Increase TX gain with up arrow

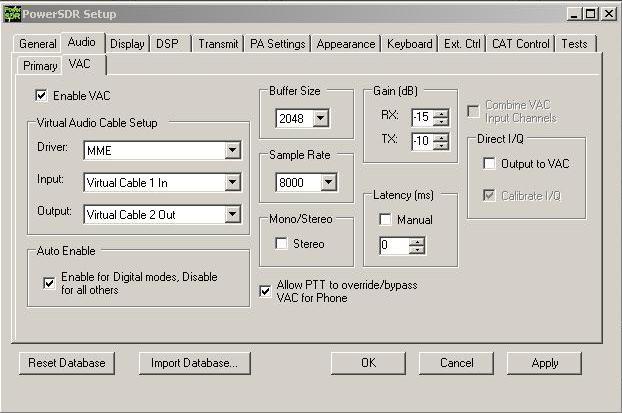coord(442,136)
